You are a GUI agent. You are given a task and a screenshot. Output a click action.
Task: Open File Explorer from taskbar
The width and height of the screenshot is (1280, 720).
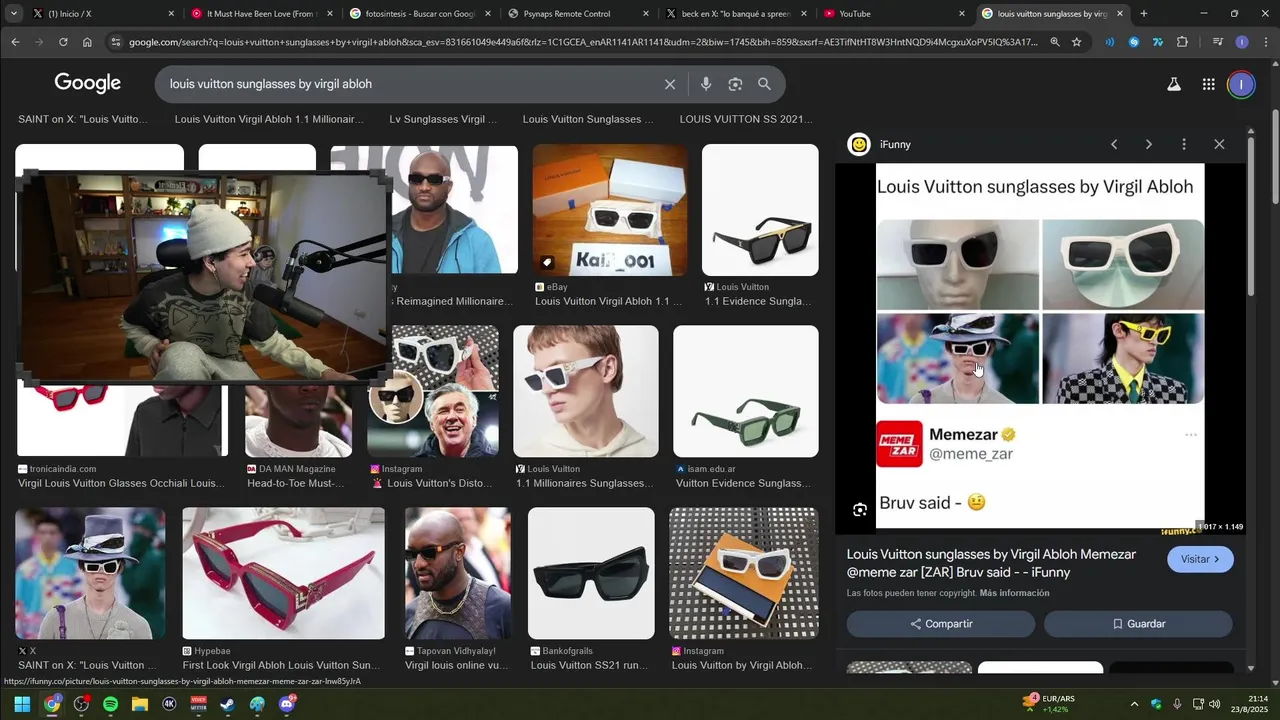coord(140,704)
